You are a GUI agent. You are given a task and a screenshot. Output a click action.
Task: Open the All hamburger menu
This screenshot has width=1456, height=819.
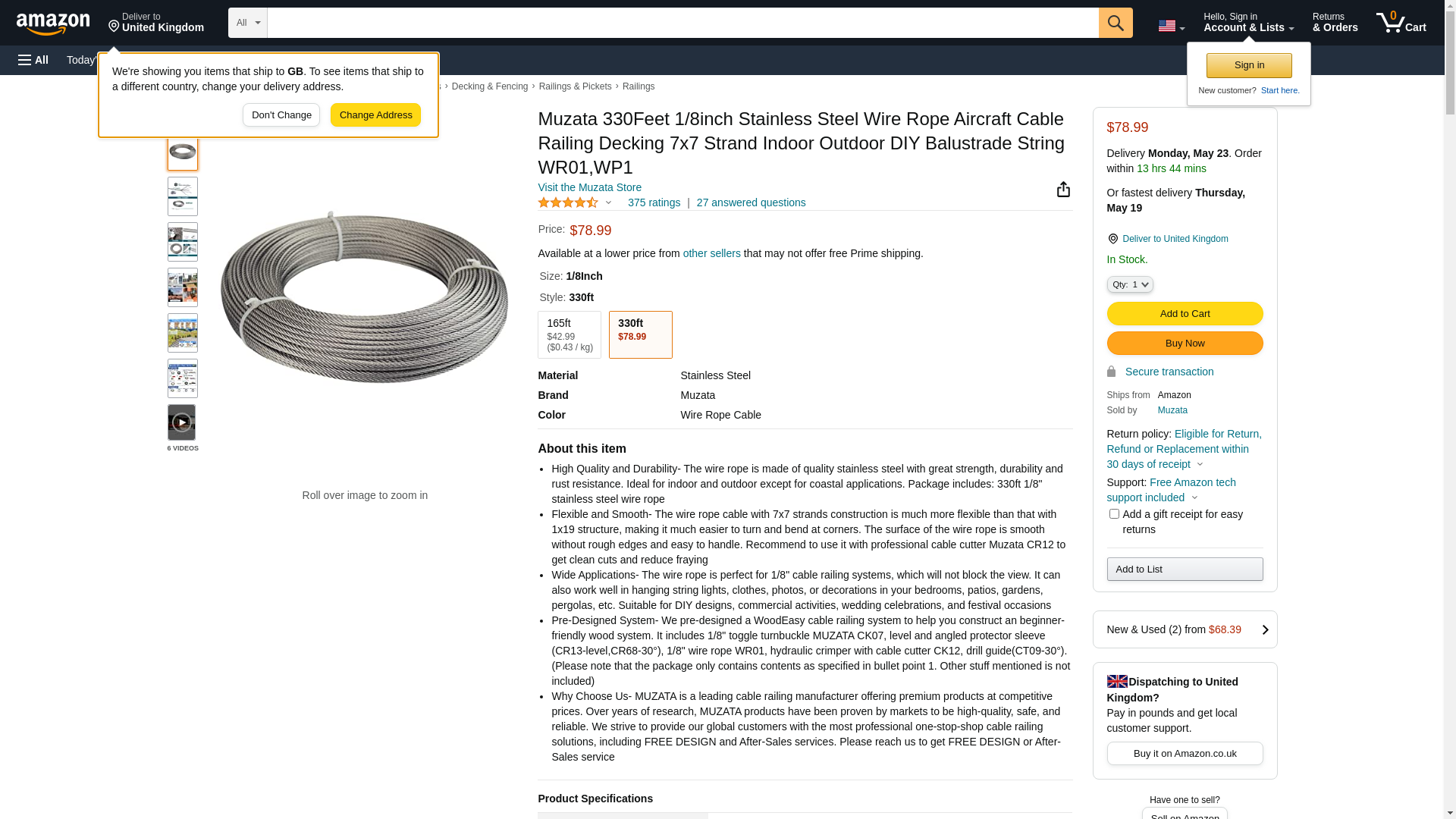(x=33, y=60)
